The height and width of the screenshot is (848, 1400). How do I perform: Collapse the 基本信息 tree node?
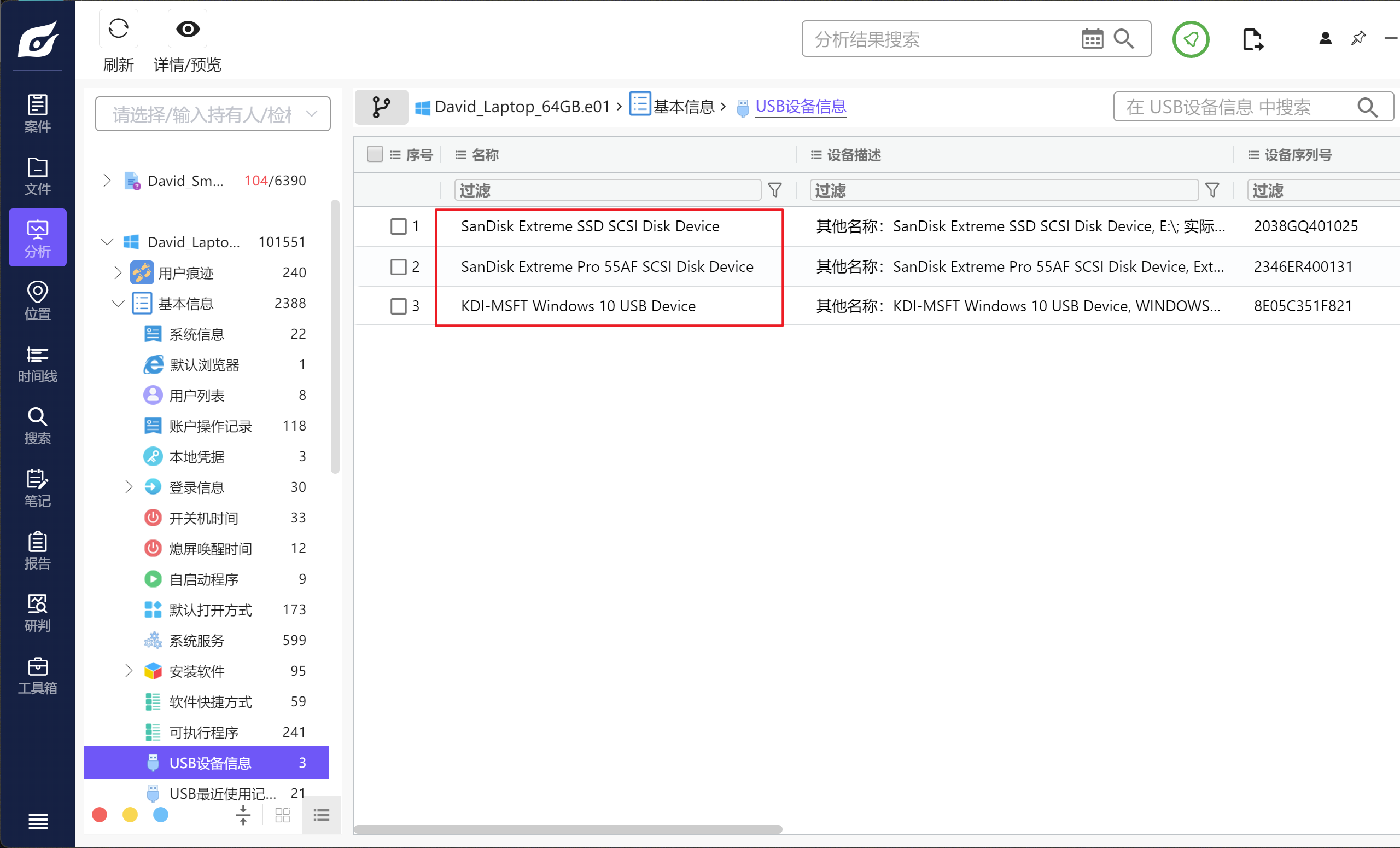118,304
